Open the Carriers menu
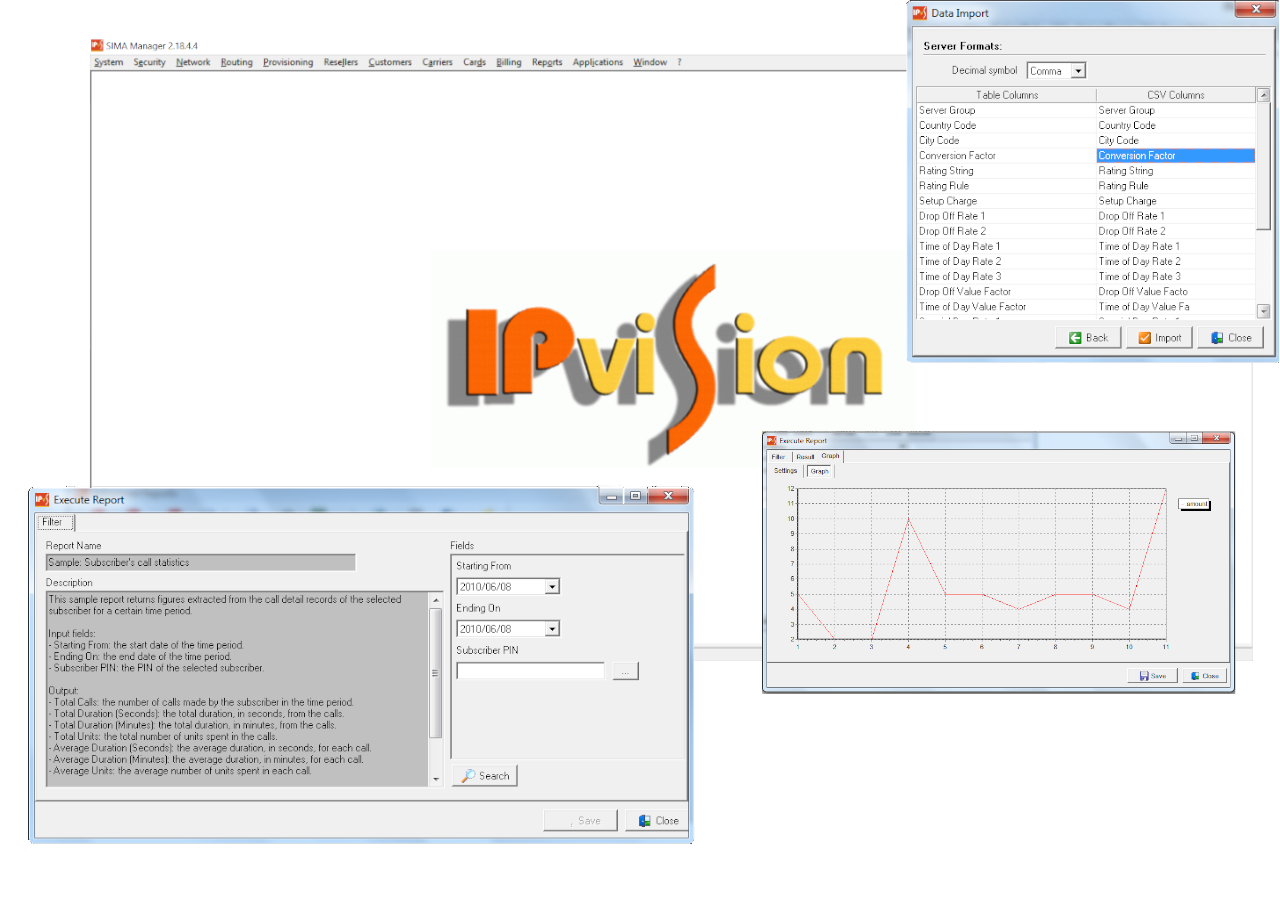Viewport: 1280px width, 920px height. (437, 62)
